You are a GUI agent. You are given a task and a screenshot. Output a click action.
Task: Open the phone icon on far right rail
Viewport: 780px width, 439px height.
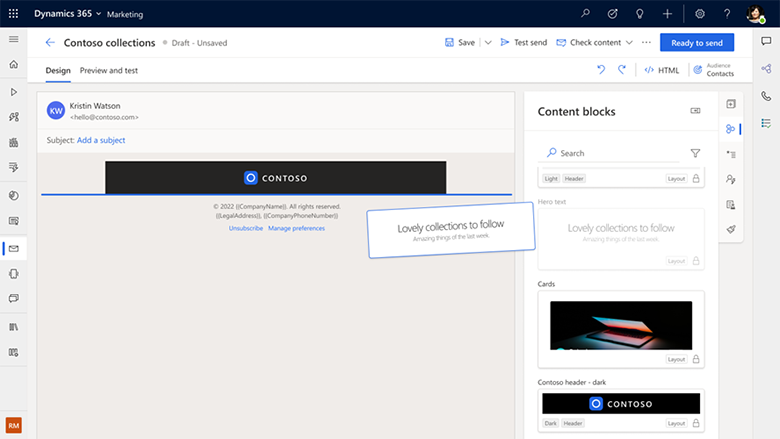pyautogui.click(x=766, y=96)
